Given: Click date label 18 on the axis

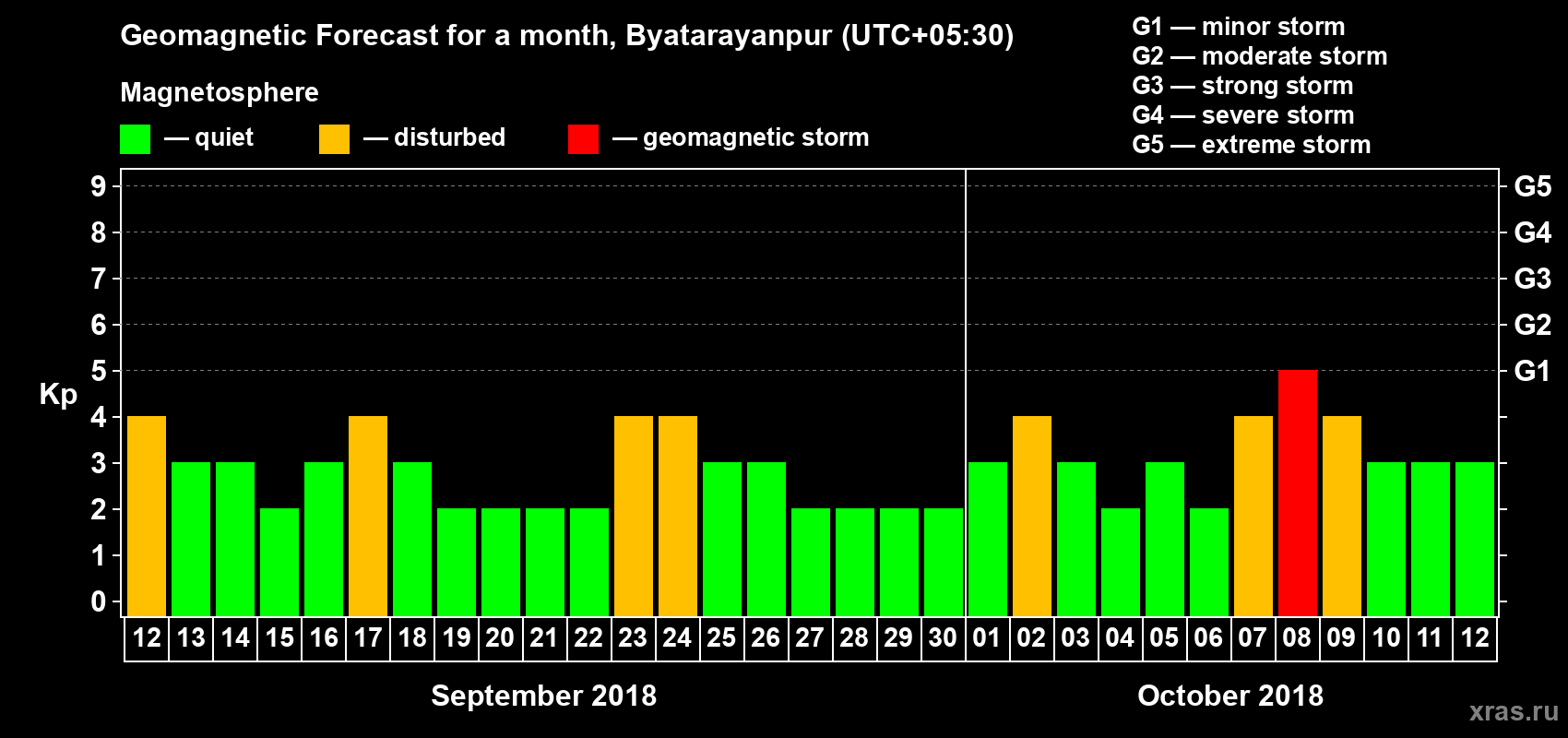Looking at the screenshot, I should click(x=412, y=638).
